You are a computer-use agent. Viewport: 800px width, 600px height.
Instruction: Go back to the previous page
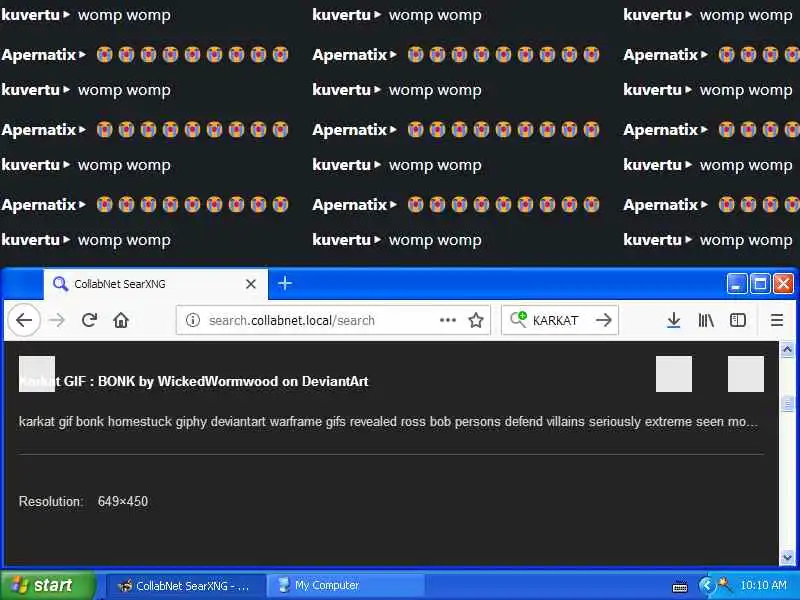[x=24, y=320]
